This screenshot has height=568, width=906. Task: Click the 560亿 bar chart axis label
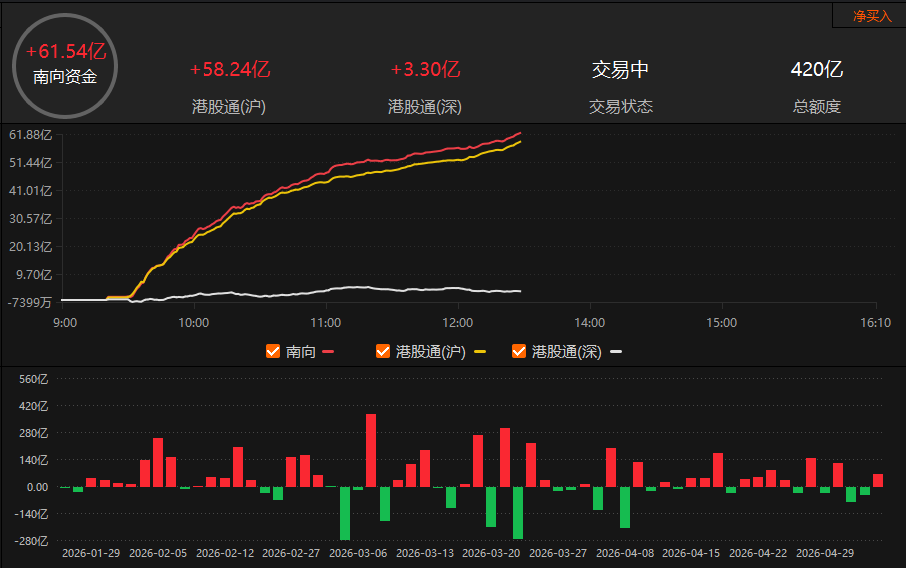pos(34,379)
